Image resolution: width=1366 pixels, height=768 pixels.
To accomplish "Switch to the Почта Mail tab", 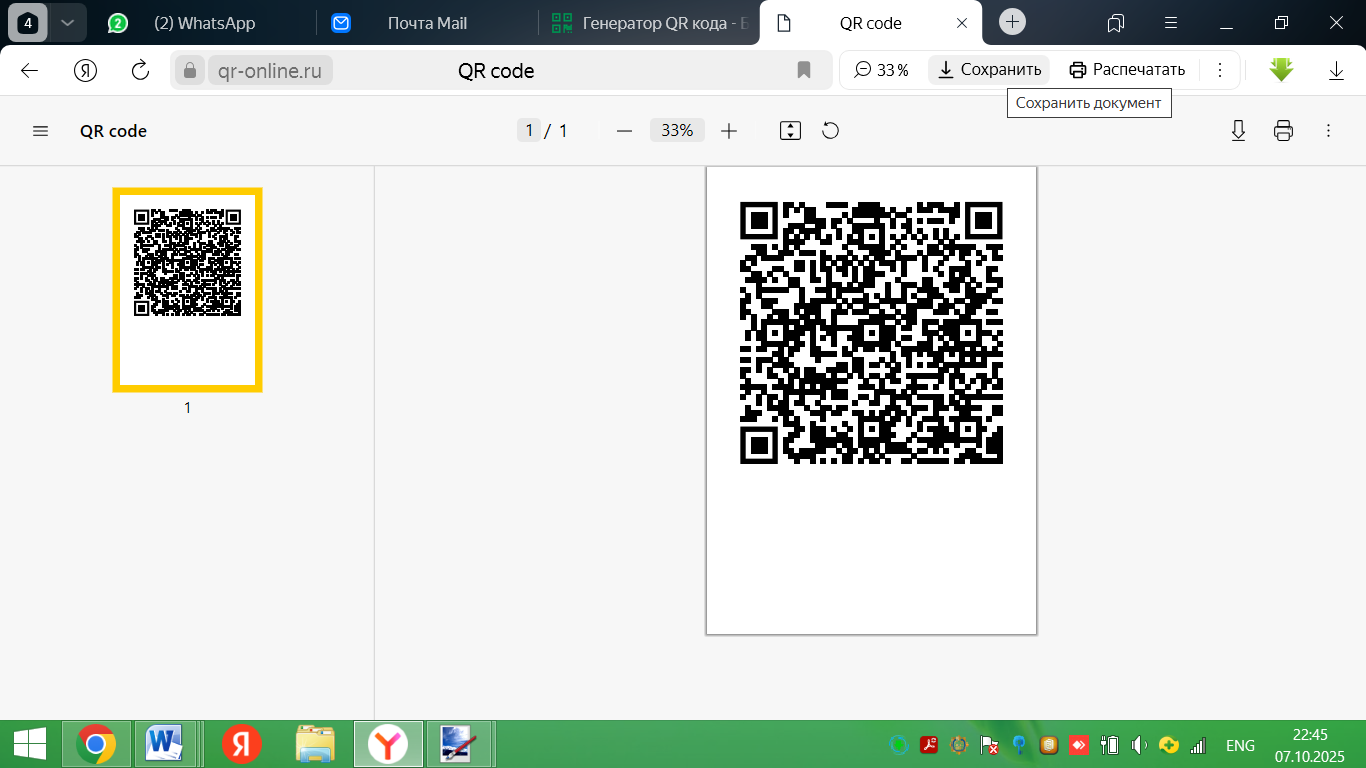I will coord(427,23).
